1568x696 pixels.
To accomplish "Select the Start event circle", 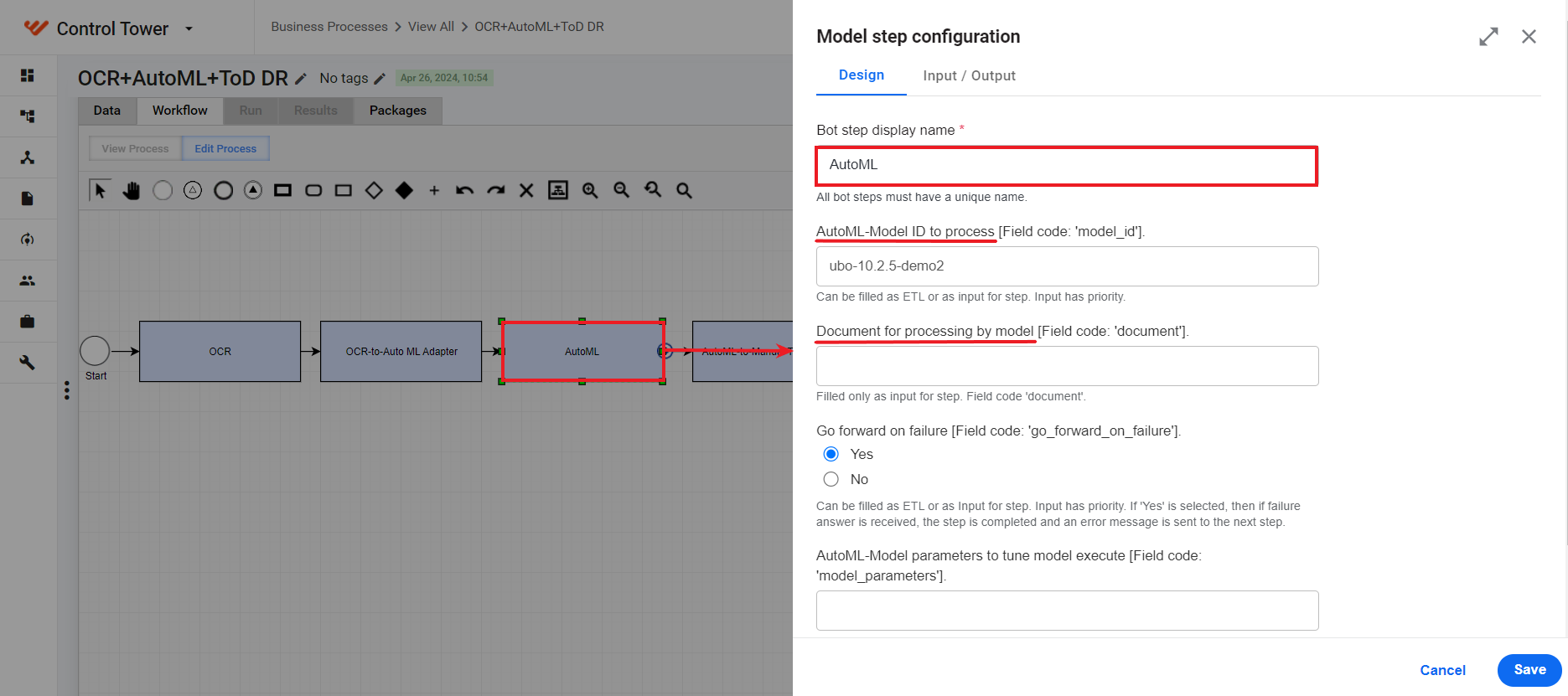I will pyautogui.click(x=95, y=352).
